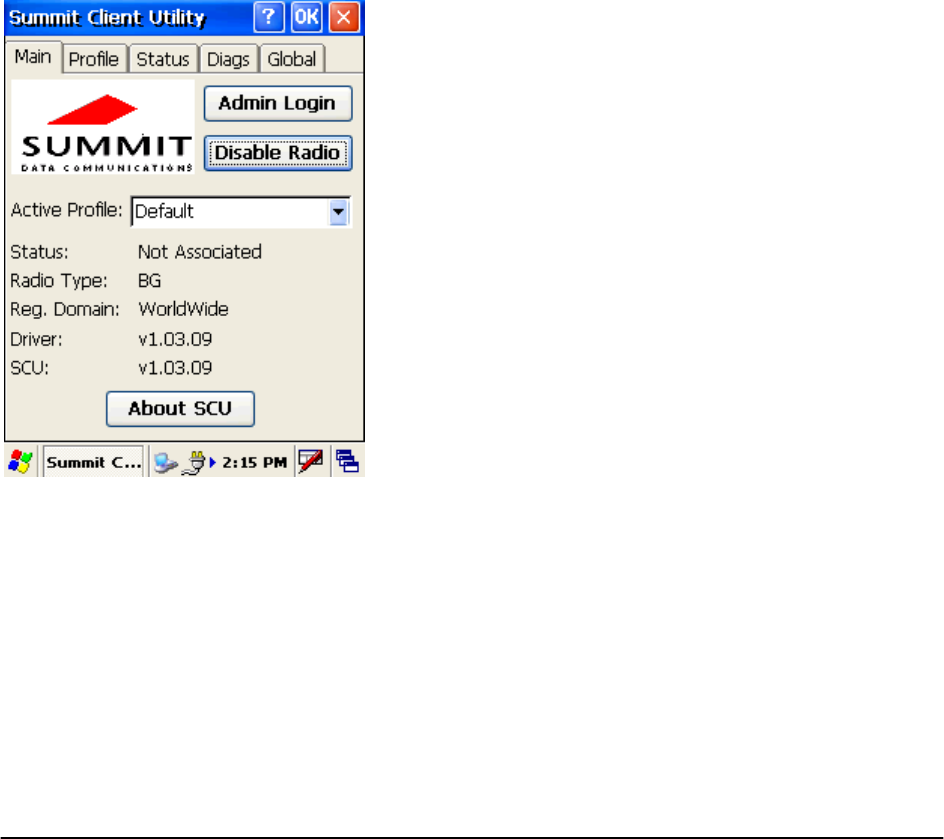Close the Summit Client Utility window

[x=344, y=17]
